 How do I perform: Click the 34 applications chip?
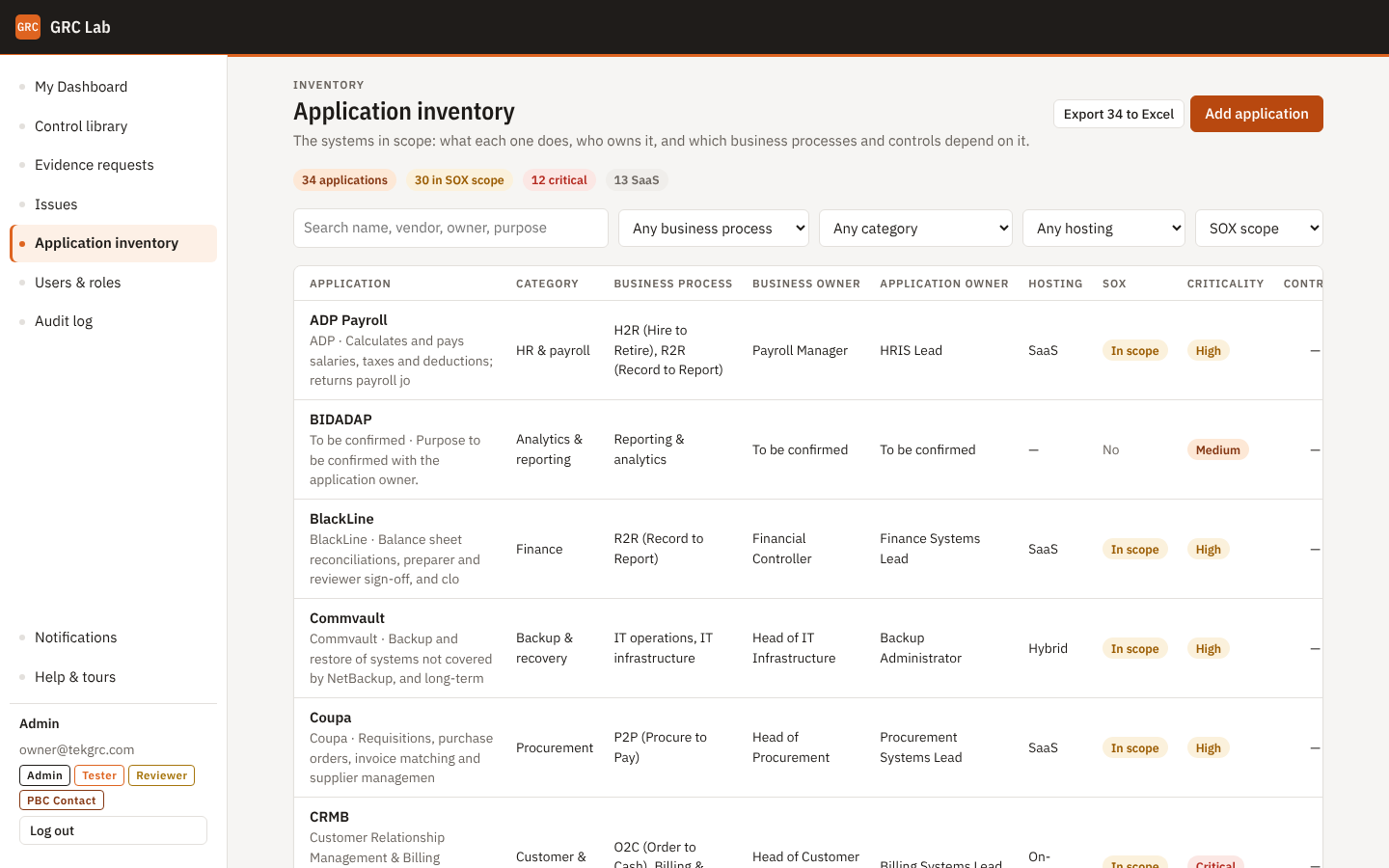point(344,180)
